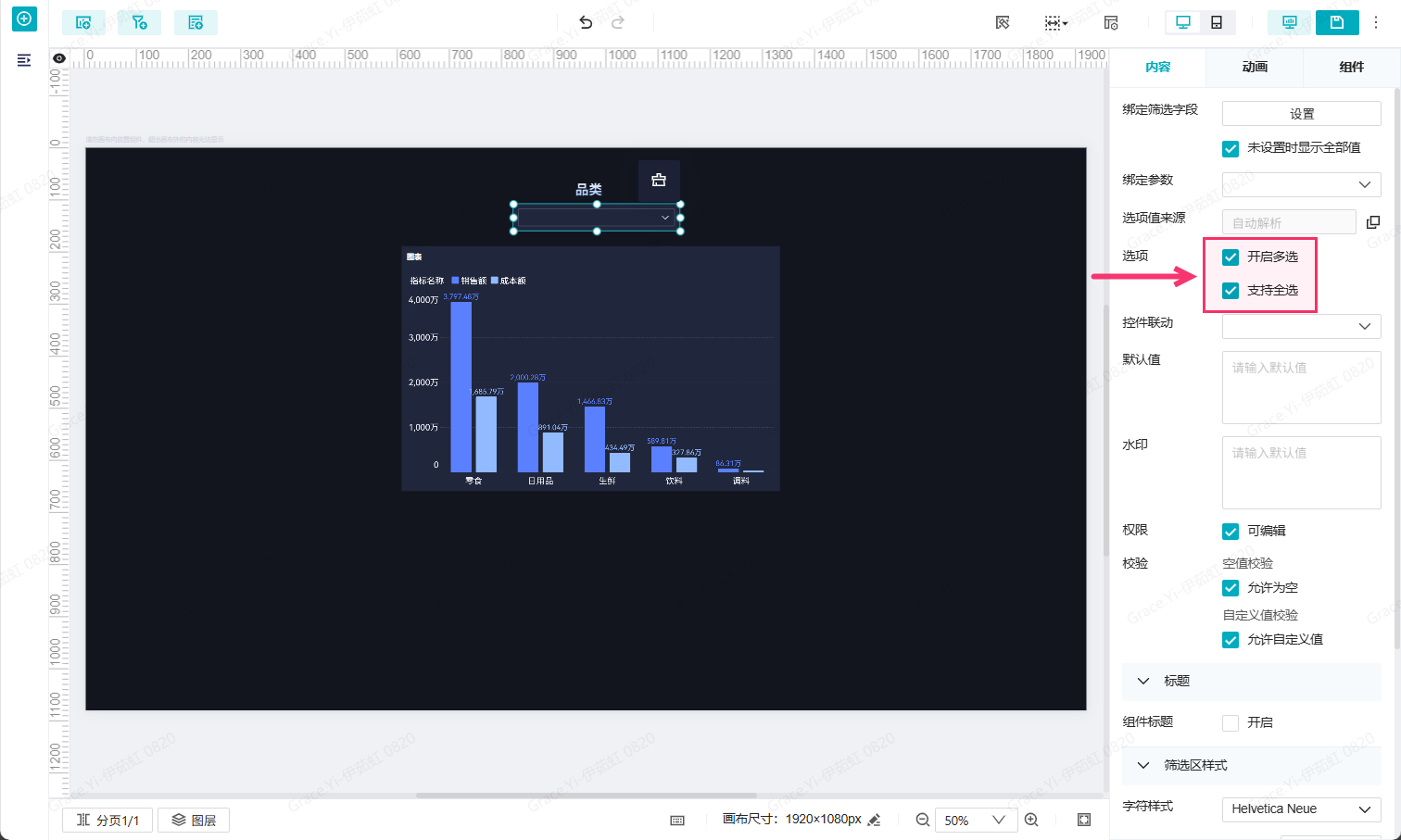Viewport: 1401px width, 840px height.
Task: Toggle the ruler guides eye icon
Action: pos(59,58)
